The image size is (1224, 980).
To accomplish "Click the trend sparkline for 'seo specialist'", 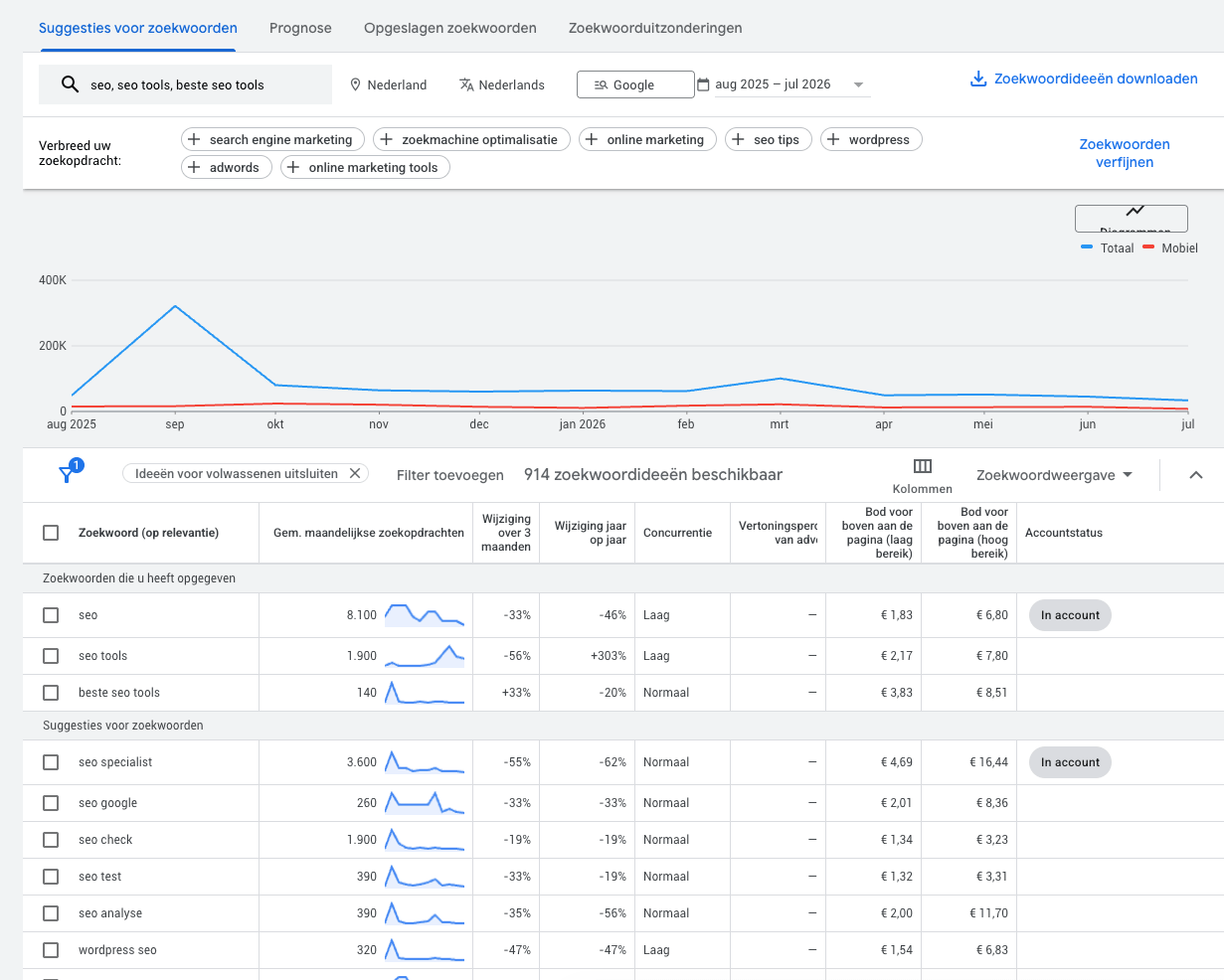I will tap(425, 762).
